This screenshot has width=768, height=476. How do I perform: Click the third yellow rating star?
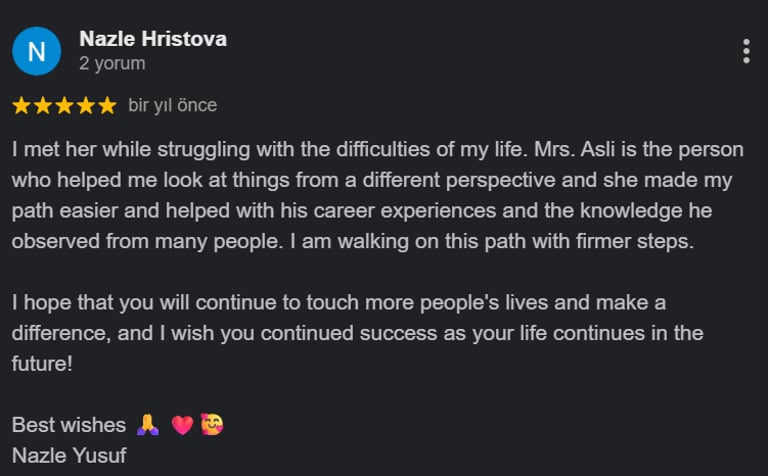tap(64, 105)
